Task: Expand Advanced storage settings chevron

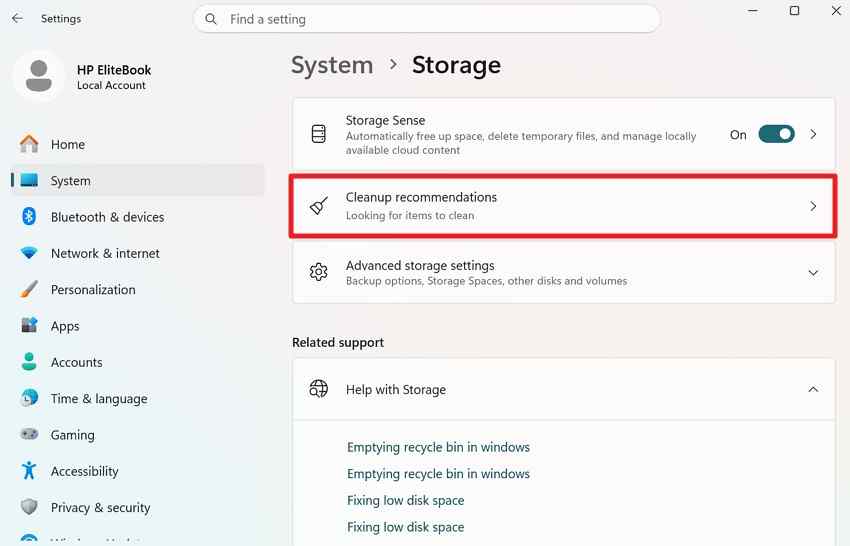Action: pos(813,273)
